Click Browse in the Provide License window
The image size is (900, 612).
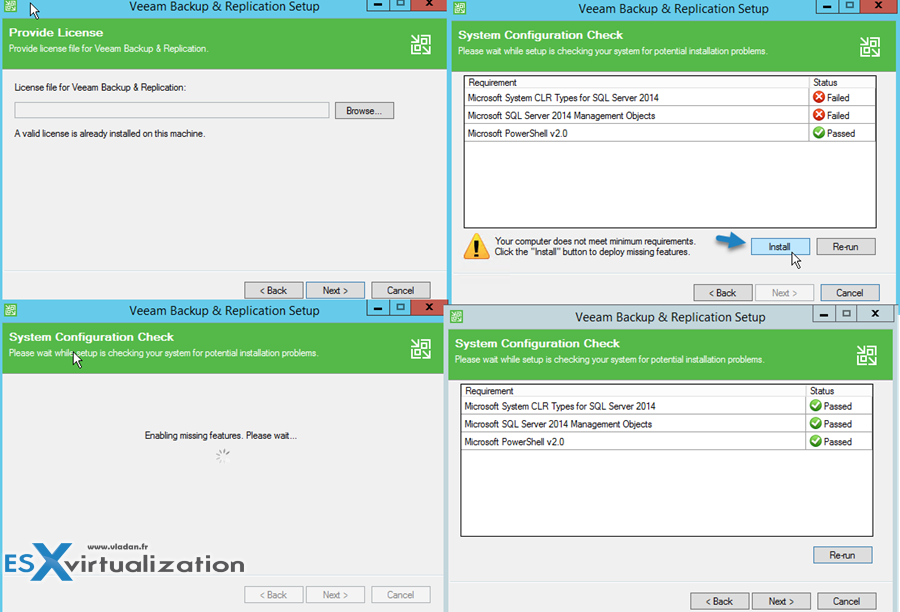[x=364, y=111]
